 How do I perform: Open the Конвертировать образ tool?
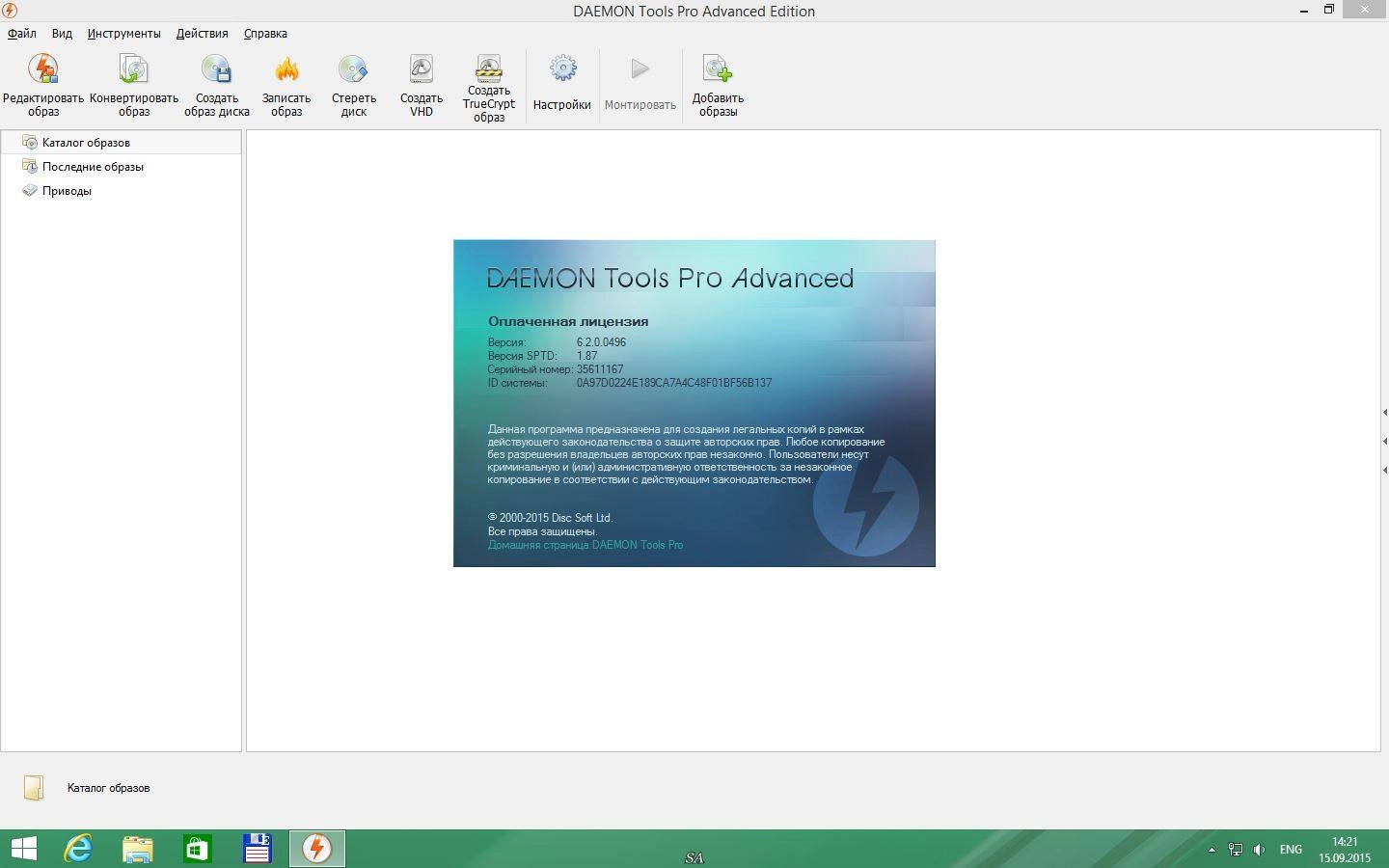(134, 85)
